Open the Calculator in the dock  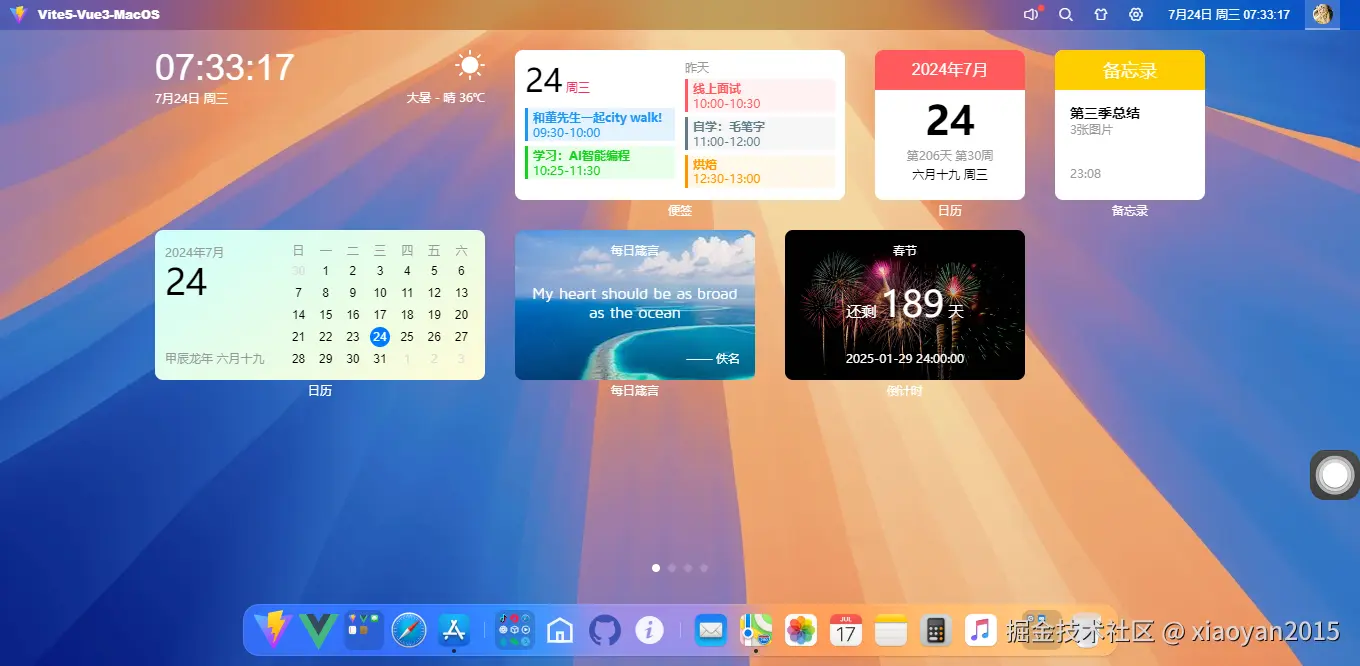click(935, 630)
